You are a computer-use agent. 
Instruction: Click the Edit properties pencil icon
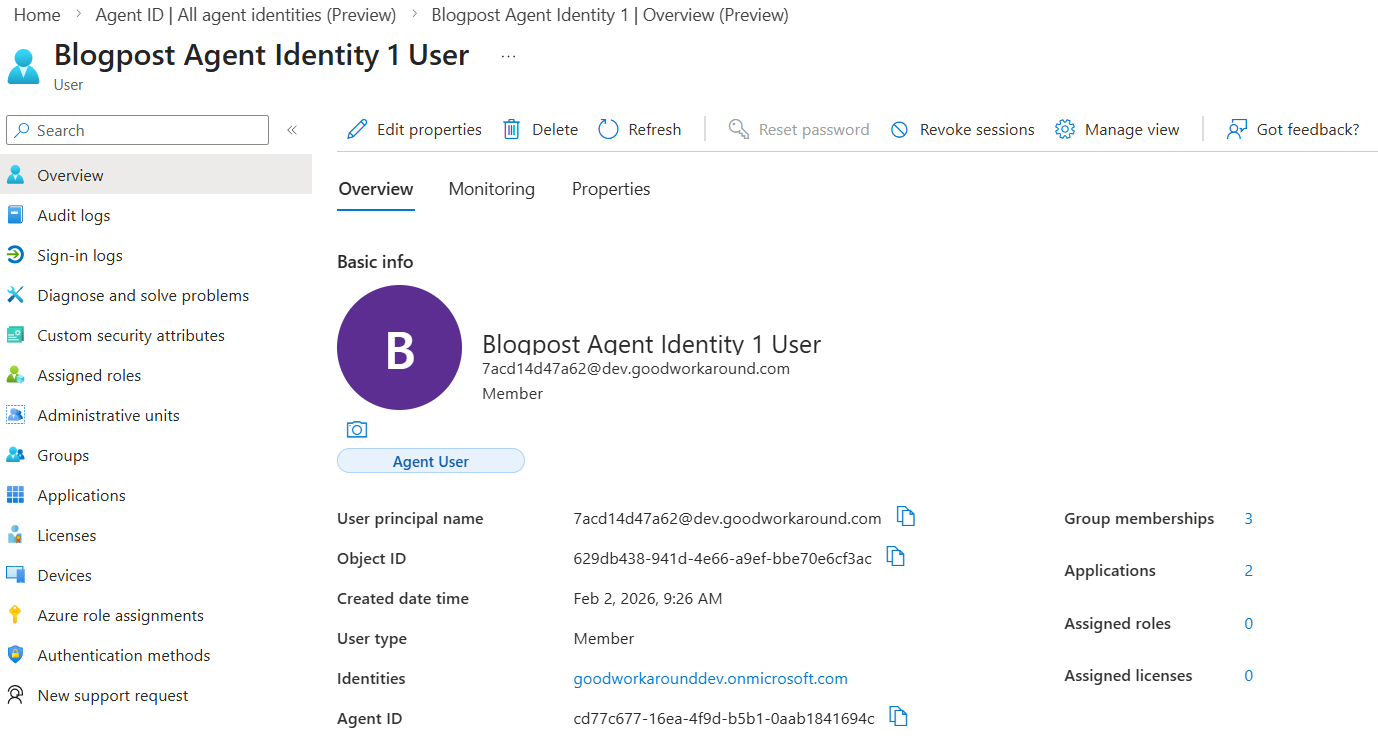pyautogui.click(x=357, y=130)
